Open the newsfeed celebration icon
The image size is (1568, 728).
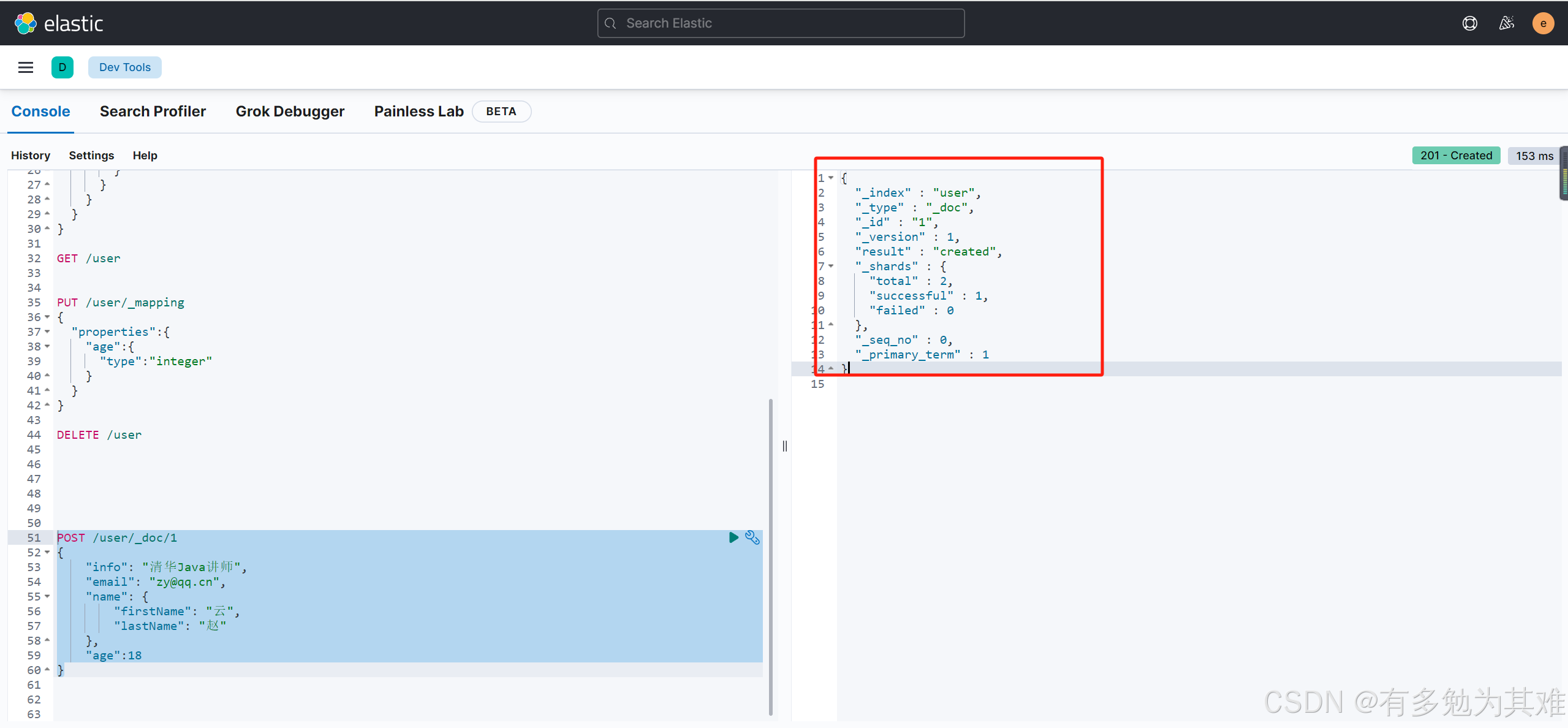(x=1507, y=23)
